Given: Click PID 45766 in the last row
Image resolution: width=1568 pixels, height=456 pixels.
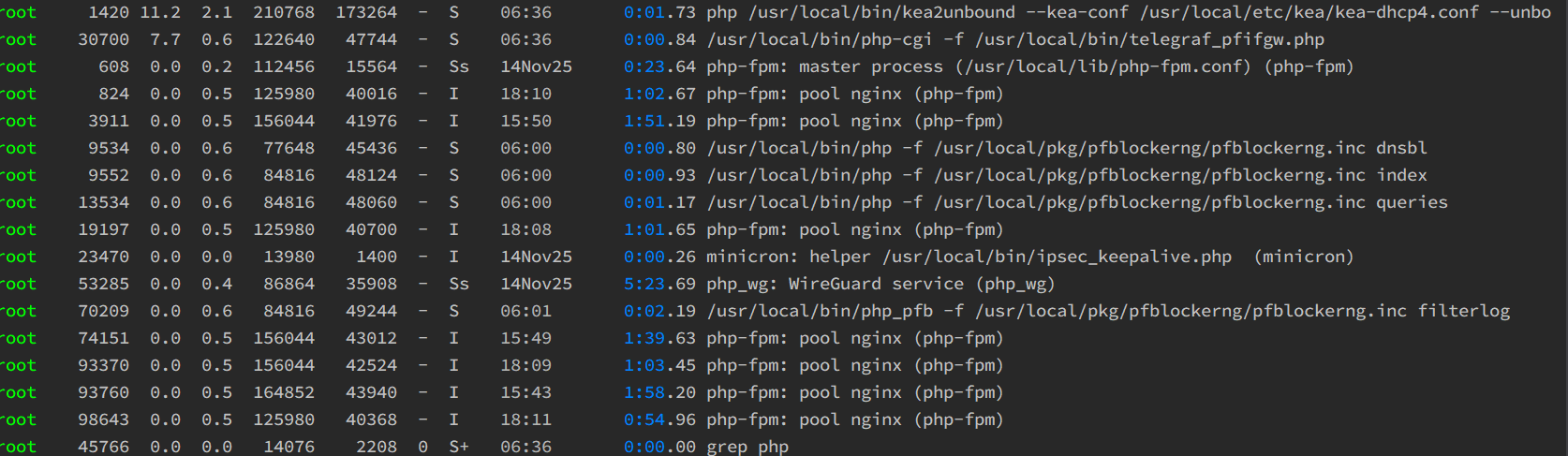Looking at the screenshot, I should point(103,448).
